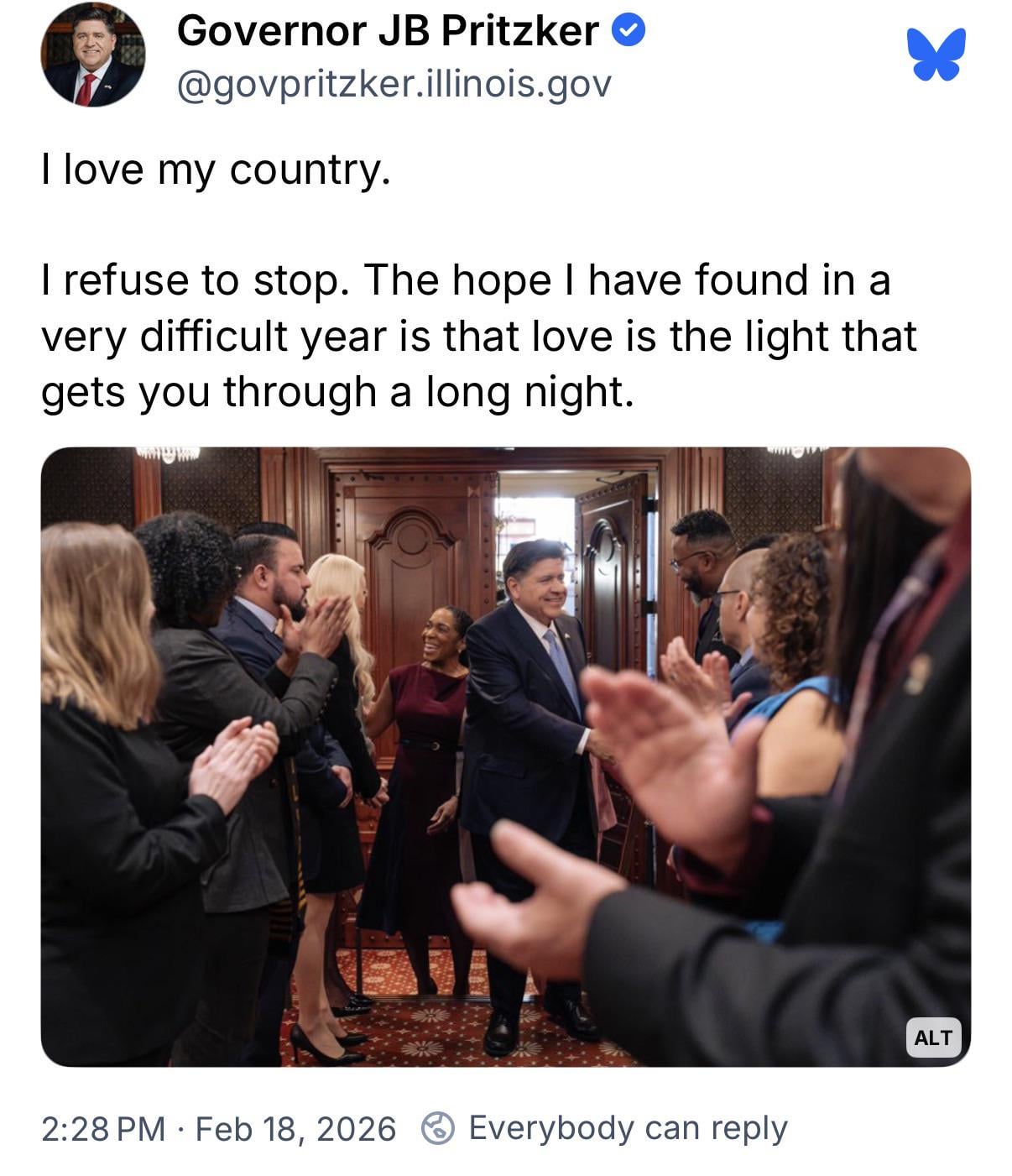The width and height of the screenshot is (1012, 1176).
Task: Click the "I refuse to stop." sentence
Action: 195,280
